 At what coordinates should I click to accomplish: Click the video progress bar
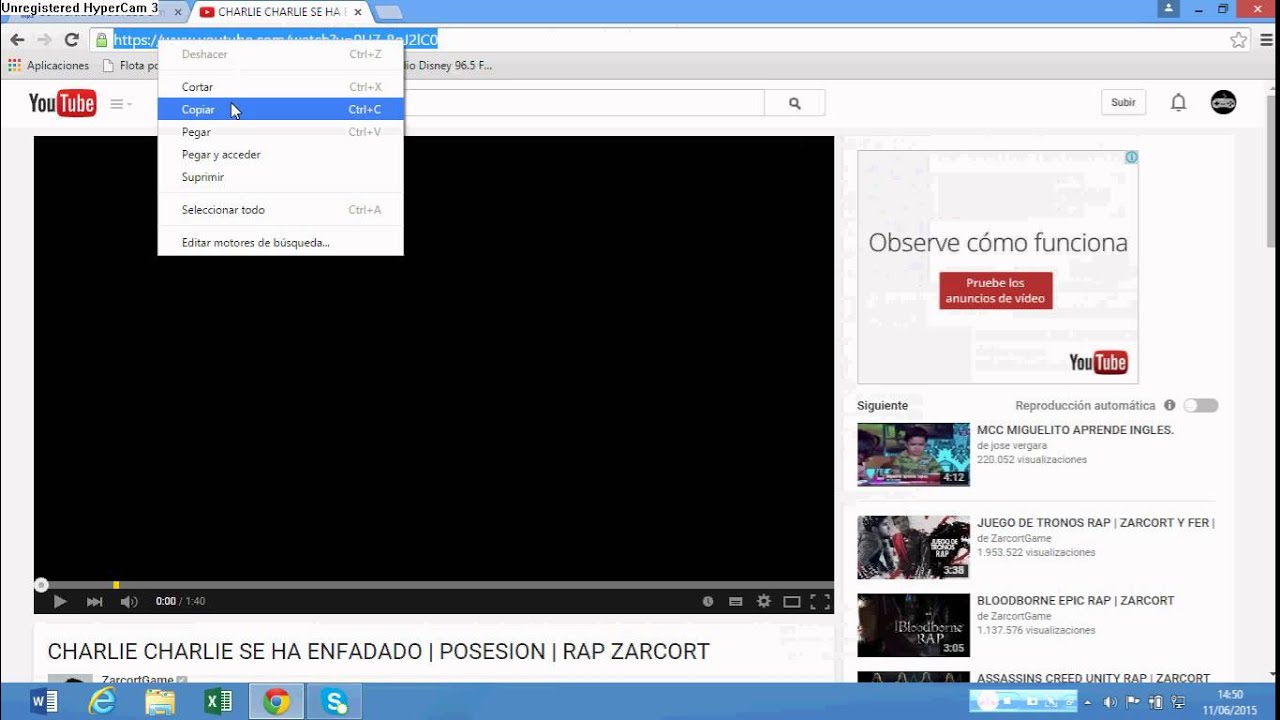pyautogui.click(x=434, y=584)
